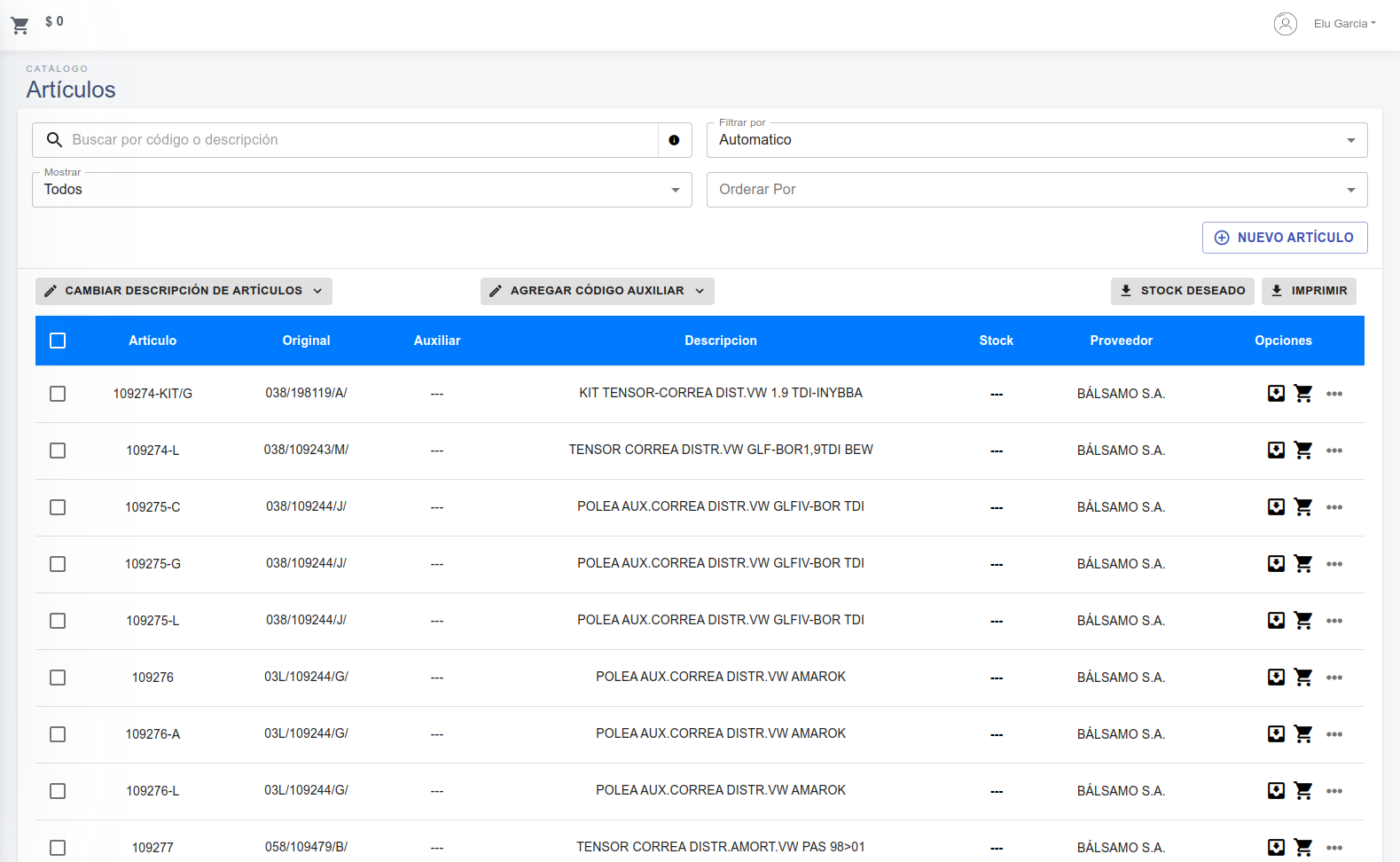
Task: Click the Nuevo Artículo button
Action: click(x=1284, y=238)
